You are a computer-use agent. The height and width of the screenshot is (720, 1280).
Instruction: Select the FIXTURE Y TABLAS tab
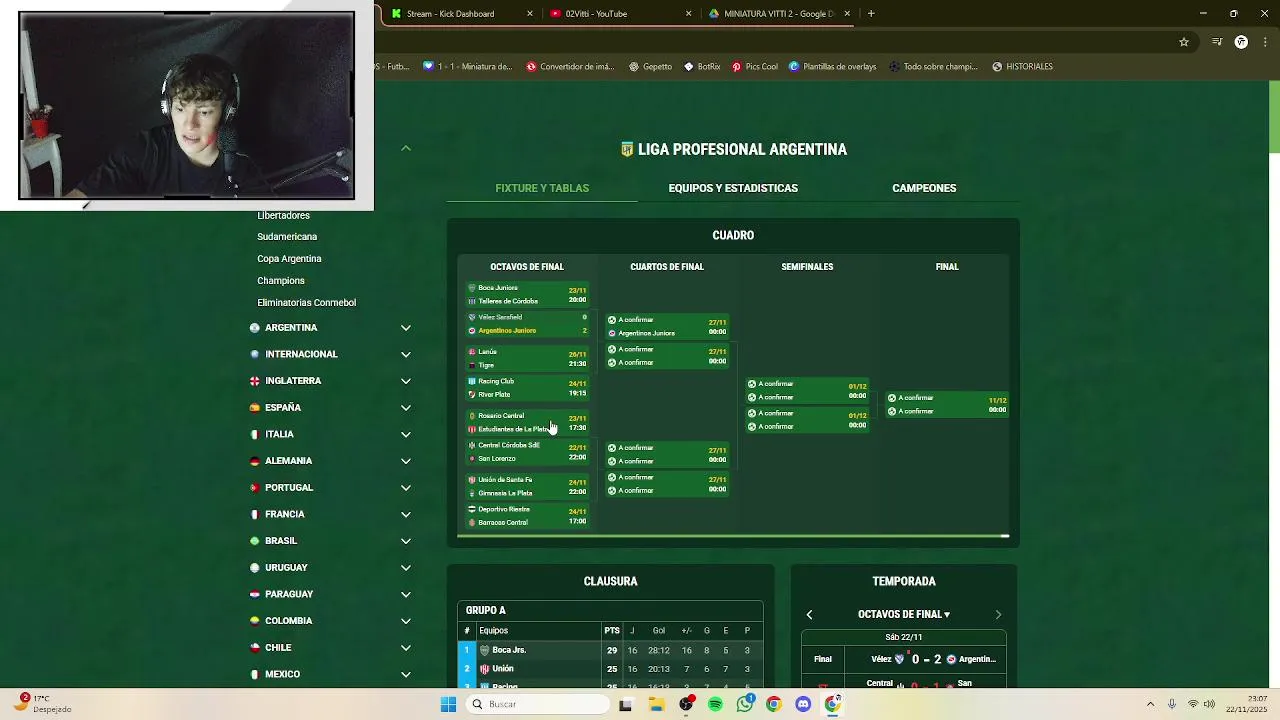[542, 188]
